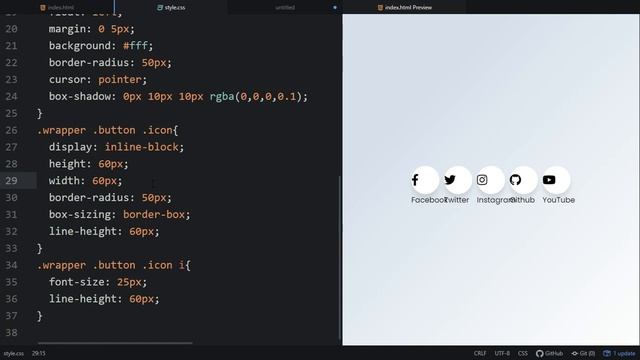Open the Git (0) status bar item
The width and height of the screenshot is (640, 360).
coord(583,353)
